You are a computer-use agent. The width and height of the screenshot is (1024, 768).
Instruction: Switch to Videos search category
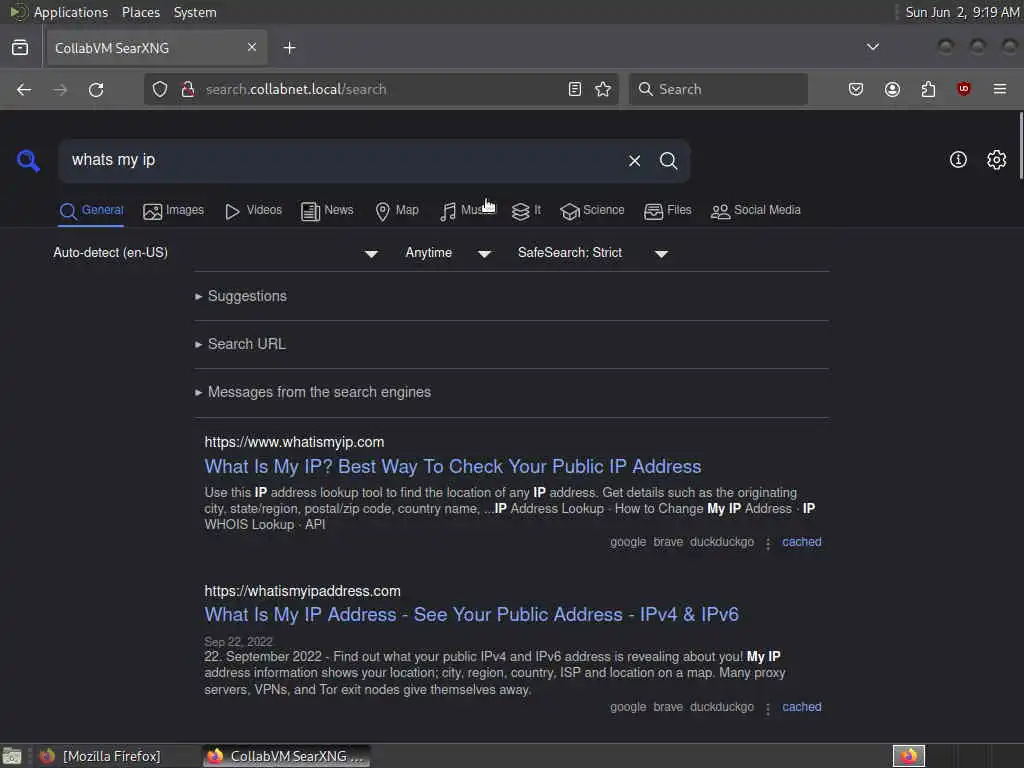253,210
